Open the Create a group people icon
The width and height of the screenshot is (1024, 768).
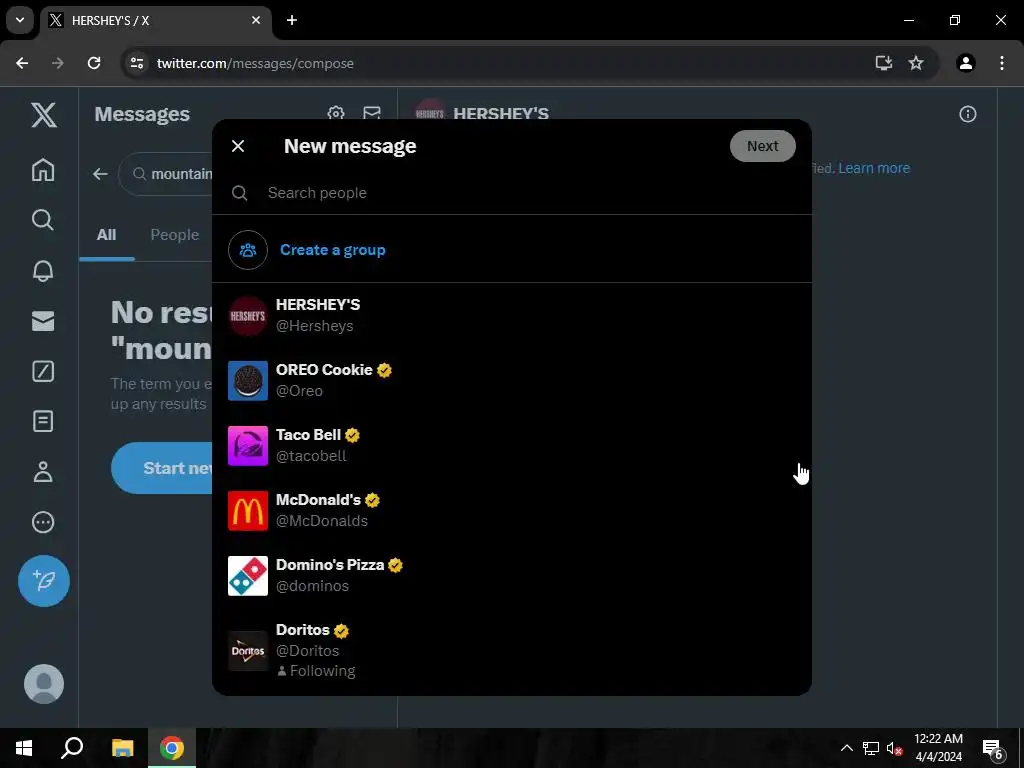pyautogui.click(x=248, y=250)
